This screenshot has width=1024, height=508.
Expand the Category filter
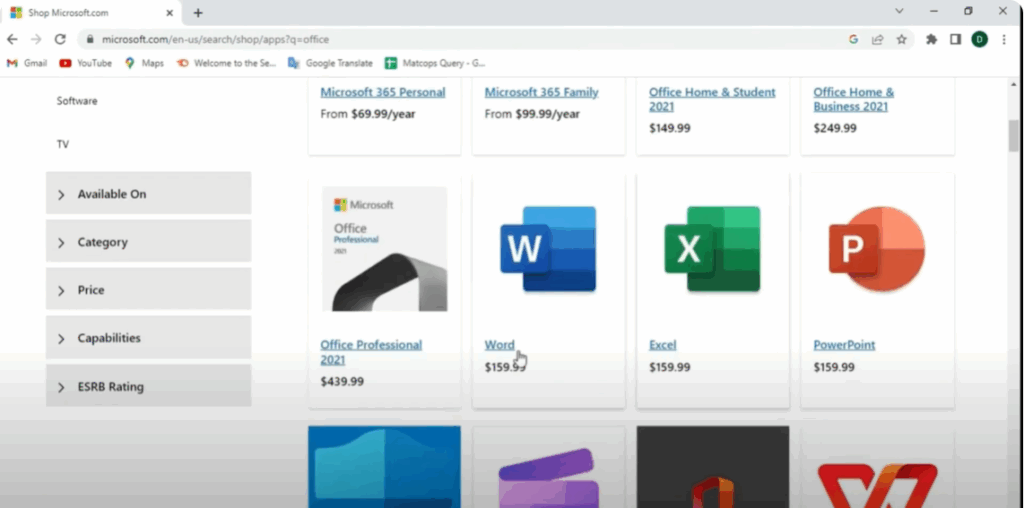(x=148, y=242)
